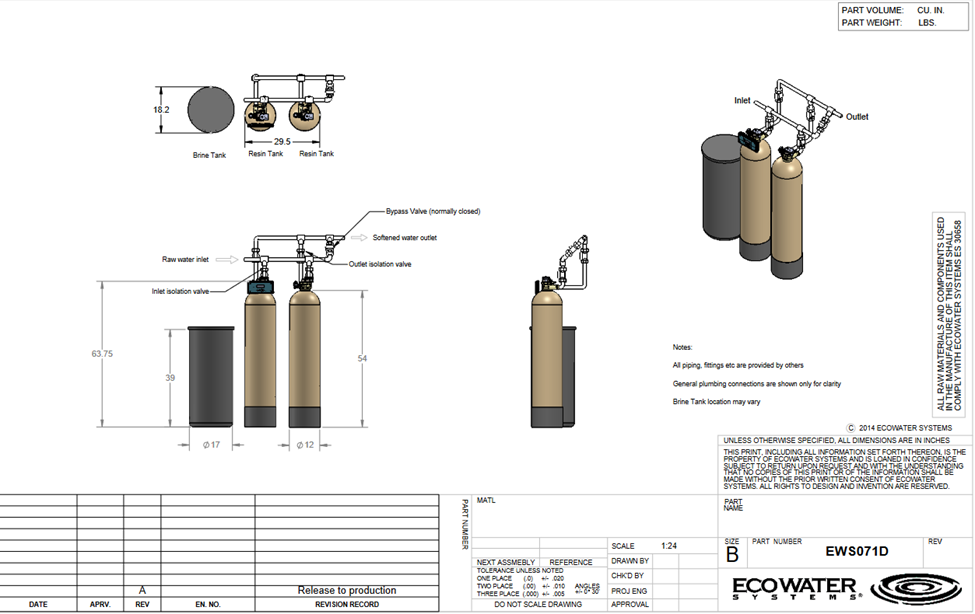The width and height of the screenshot is (975, 614).
Task: Click the EcoWater Systems swirl logo
Action: tap(918, 587)
